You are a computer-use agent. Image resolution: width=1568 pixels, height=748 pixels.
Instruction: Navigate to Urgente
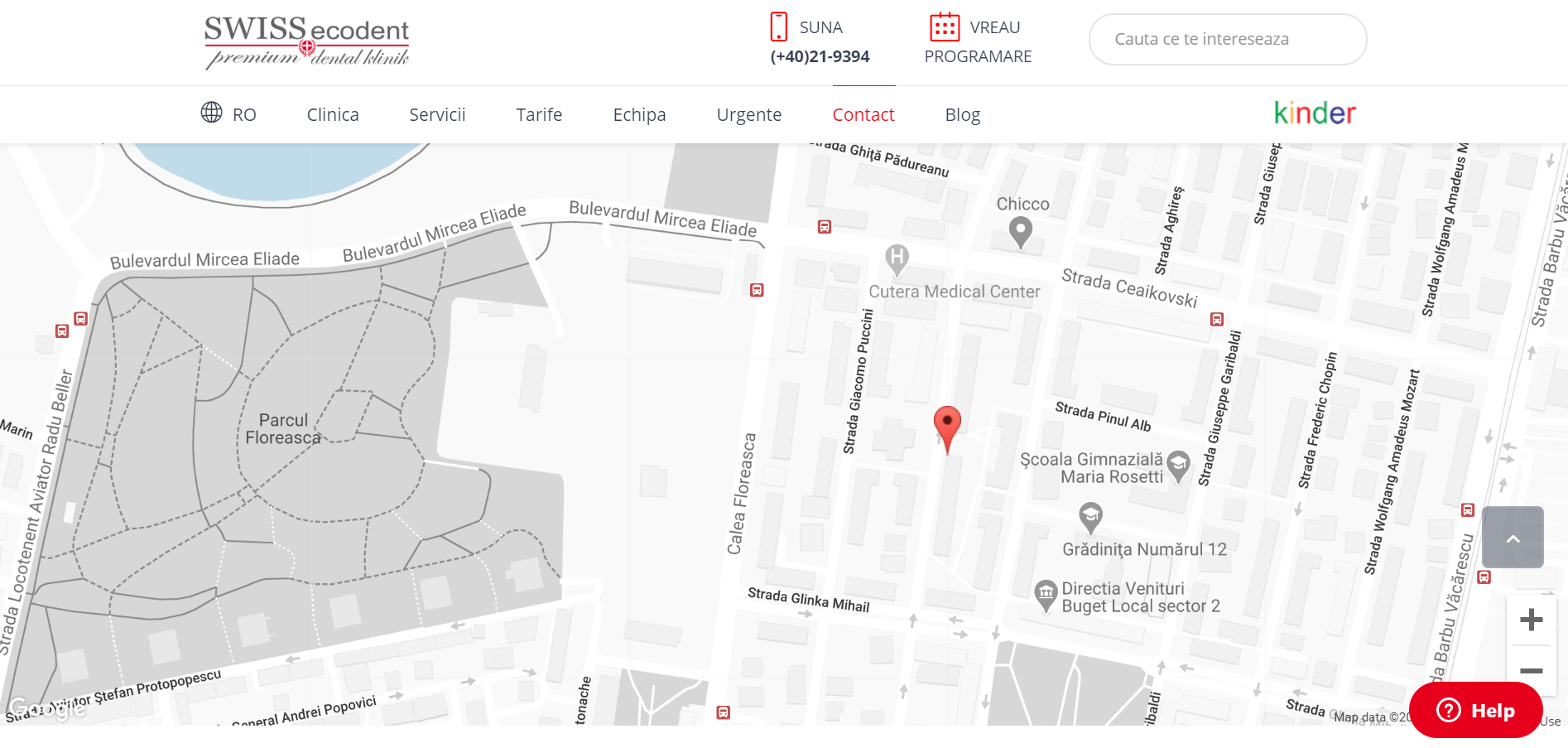click(x=749, y=115)
